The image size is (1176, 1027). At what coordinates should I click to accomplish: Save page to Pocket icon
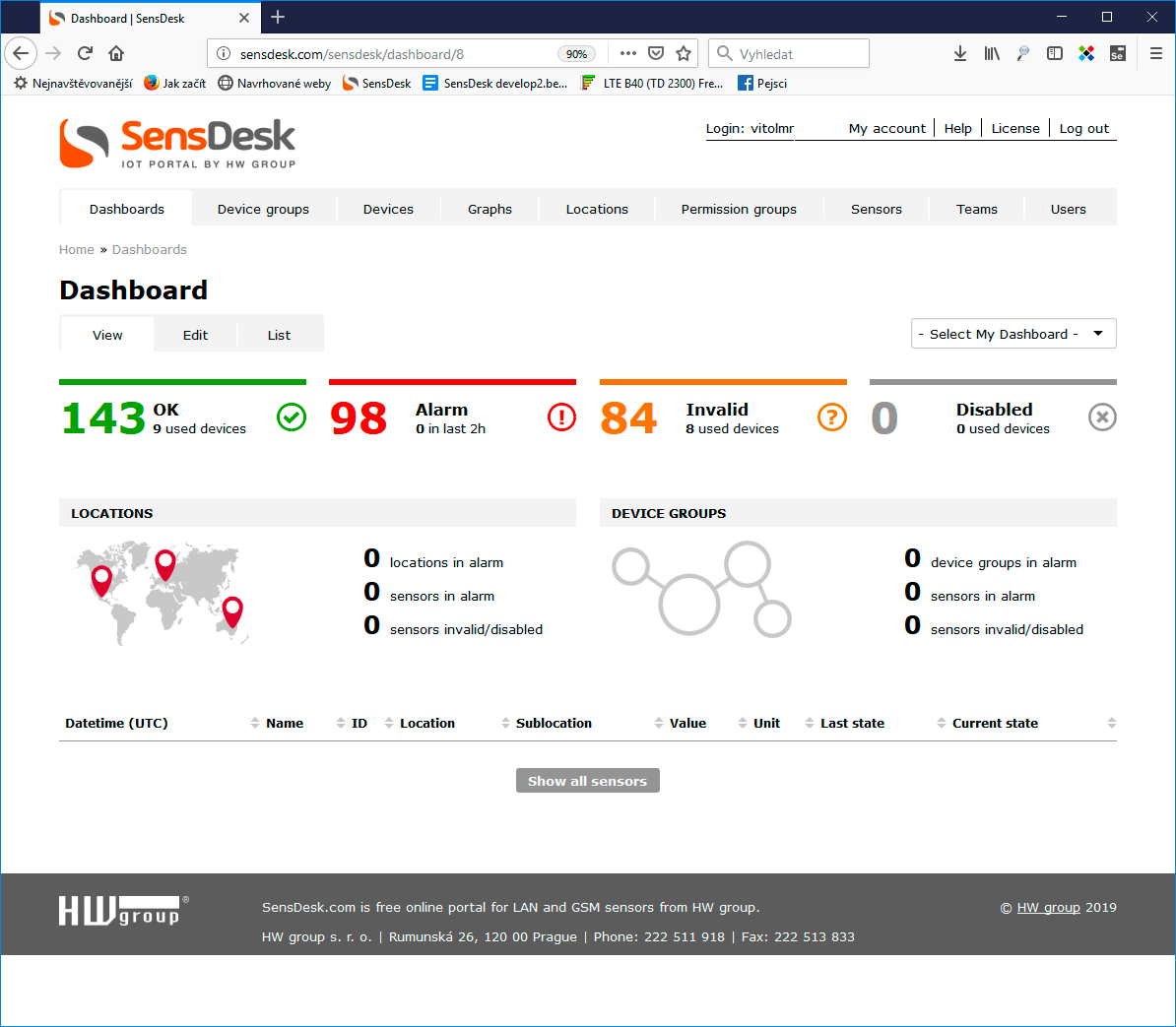tap(656, 53)
